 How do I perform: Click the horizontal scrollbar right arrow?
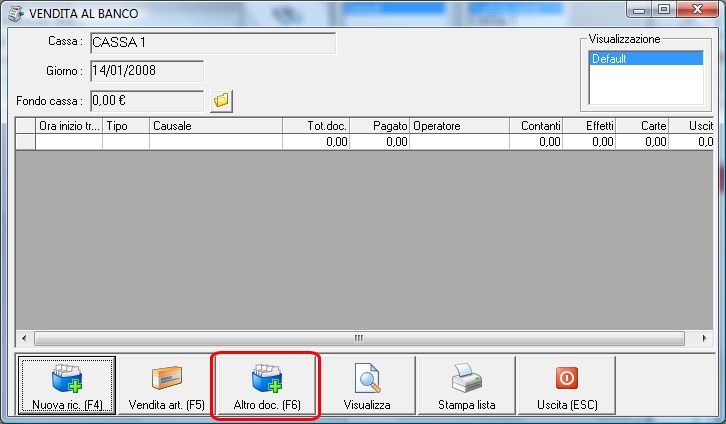coord(704,338)
